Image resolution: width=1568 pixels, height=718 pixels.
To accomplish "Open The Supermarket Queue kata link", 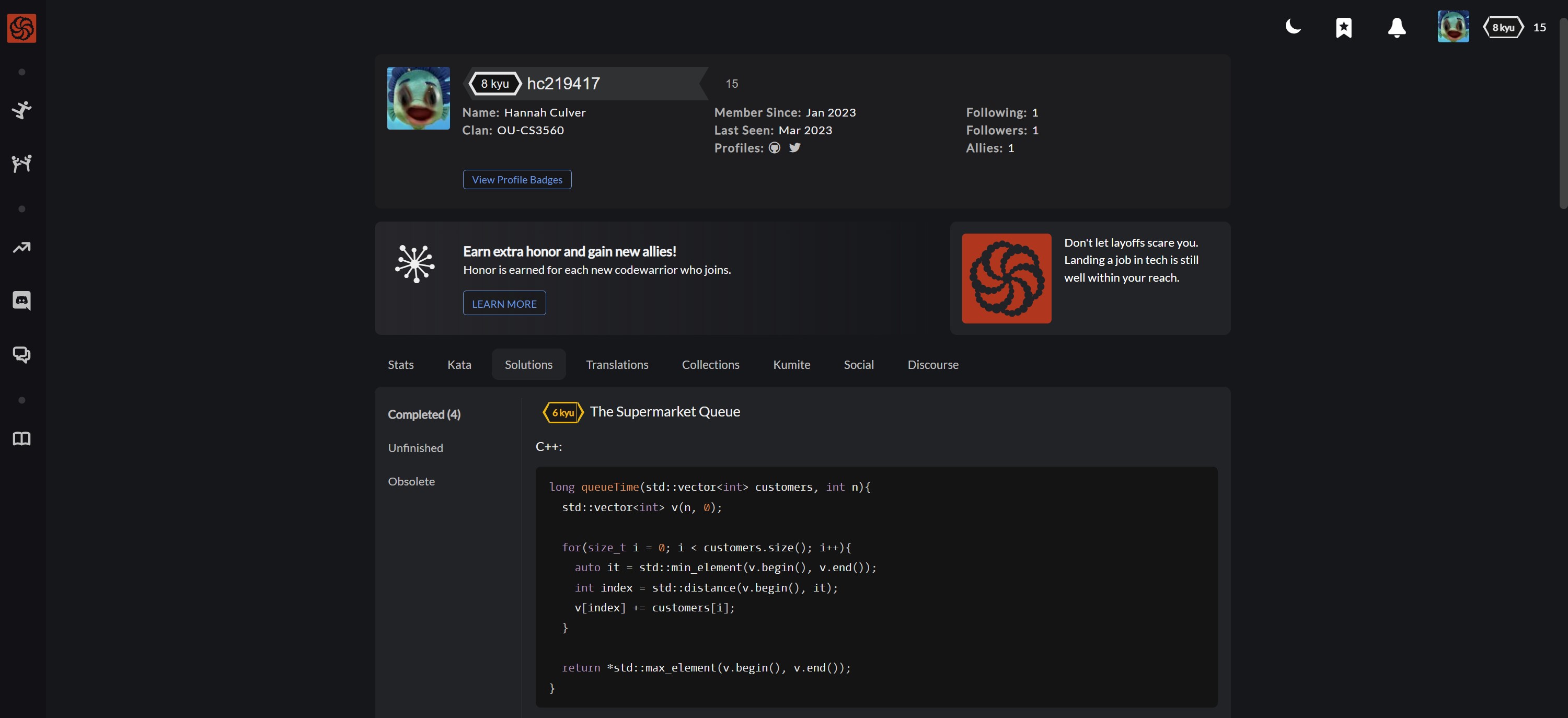I will pos(665,412).
